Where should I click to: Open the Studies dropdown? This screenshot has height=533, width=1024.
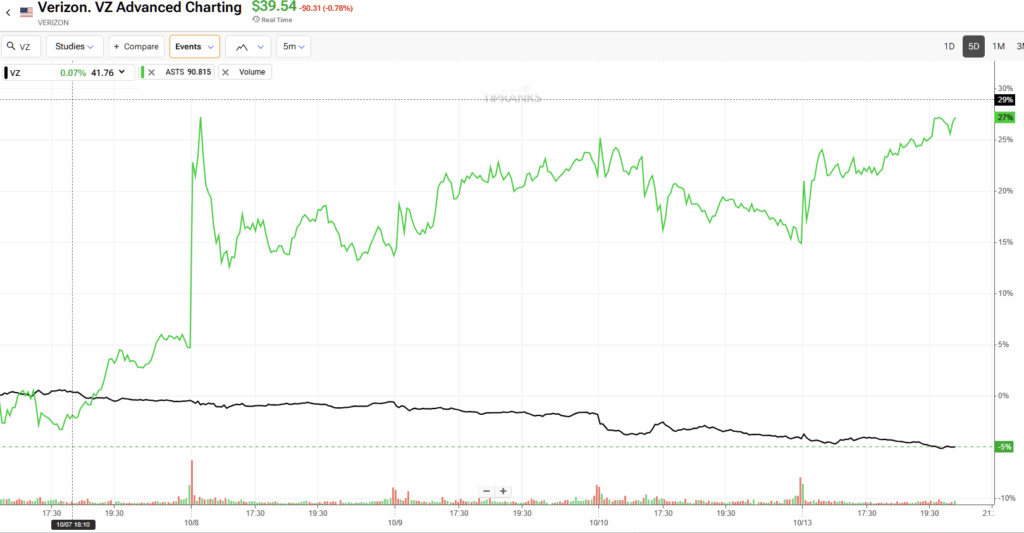[x=76, y=47]
